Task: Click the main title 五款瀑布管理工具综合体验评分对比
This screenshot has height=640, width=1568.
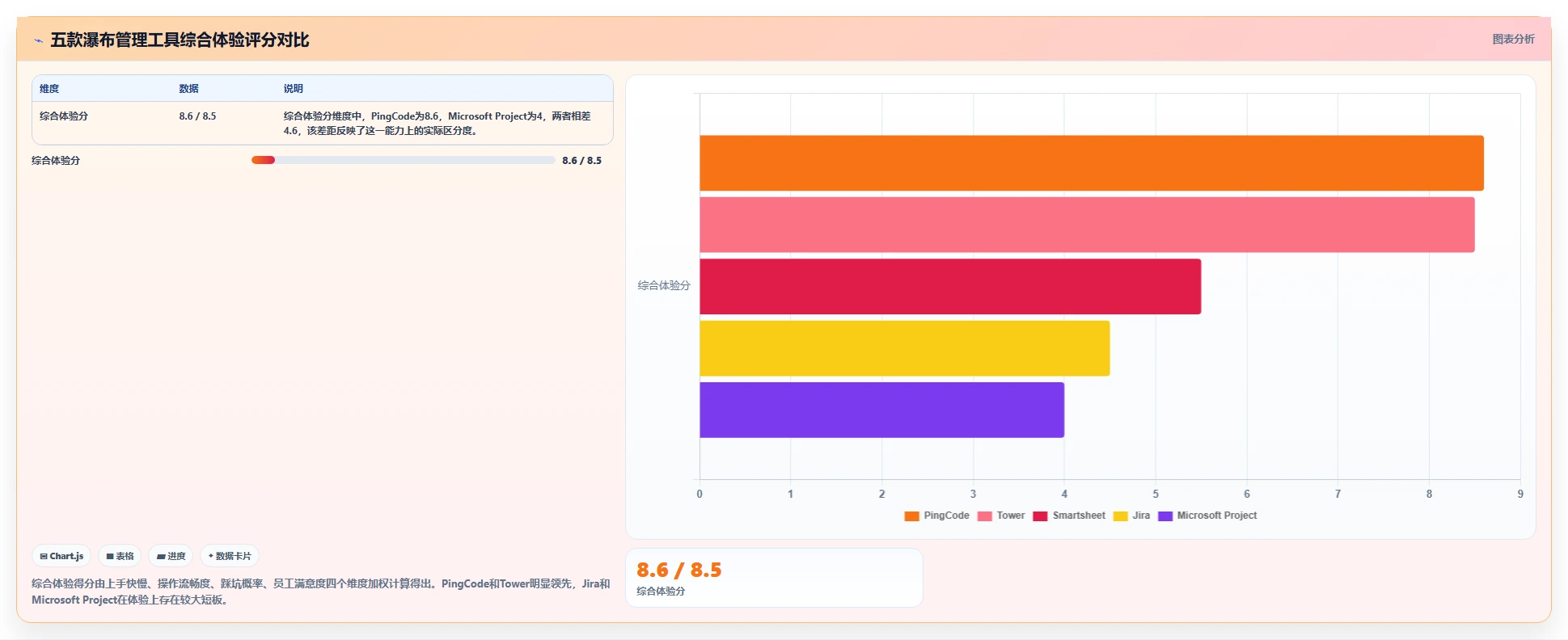Action: tap(180, 40)
